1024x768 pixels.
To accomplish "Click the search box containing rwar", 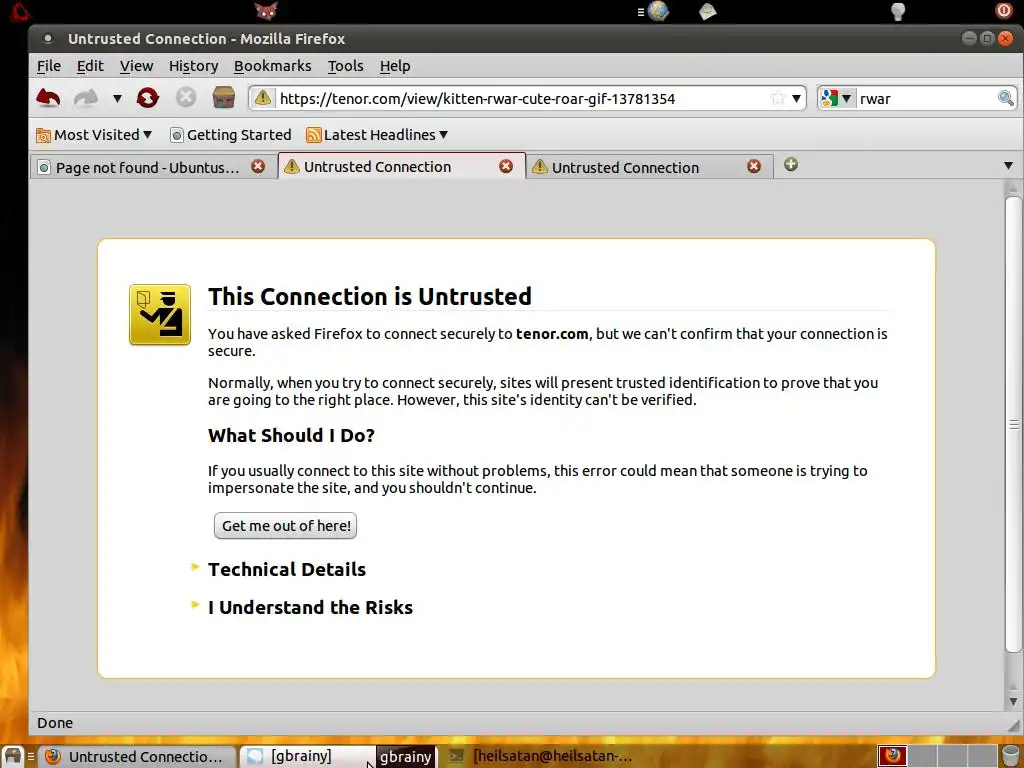I will (927, 99).
